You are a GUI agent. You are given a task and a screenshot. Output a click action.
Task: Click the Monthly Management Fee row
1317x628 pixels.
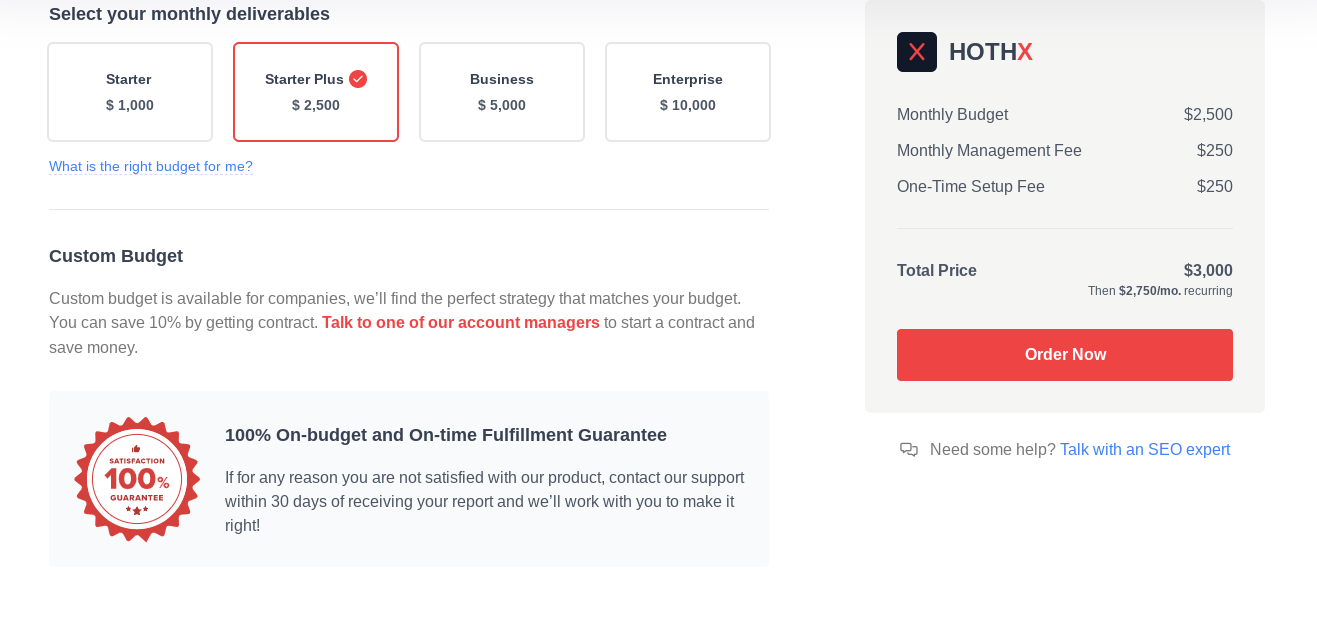pyautogui.click(x=1065, y=151)
